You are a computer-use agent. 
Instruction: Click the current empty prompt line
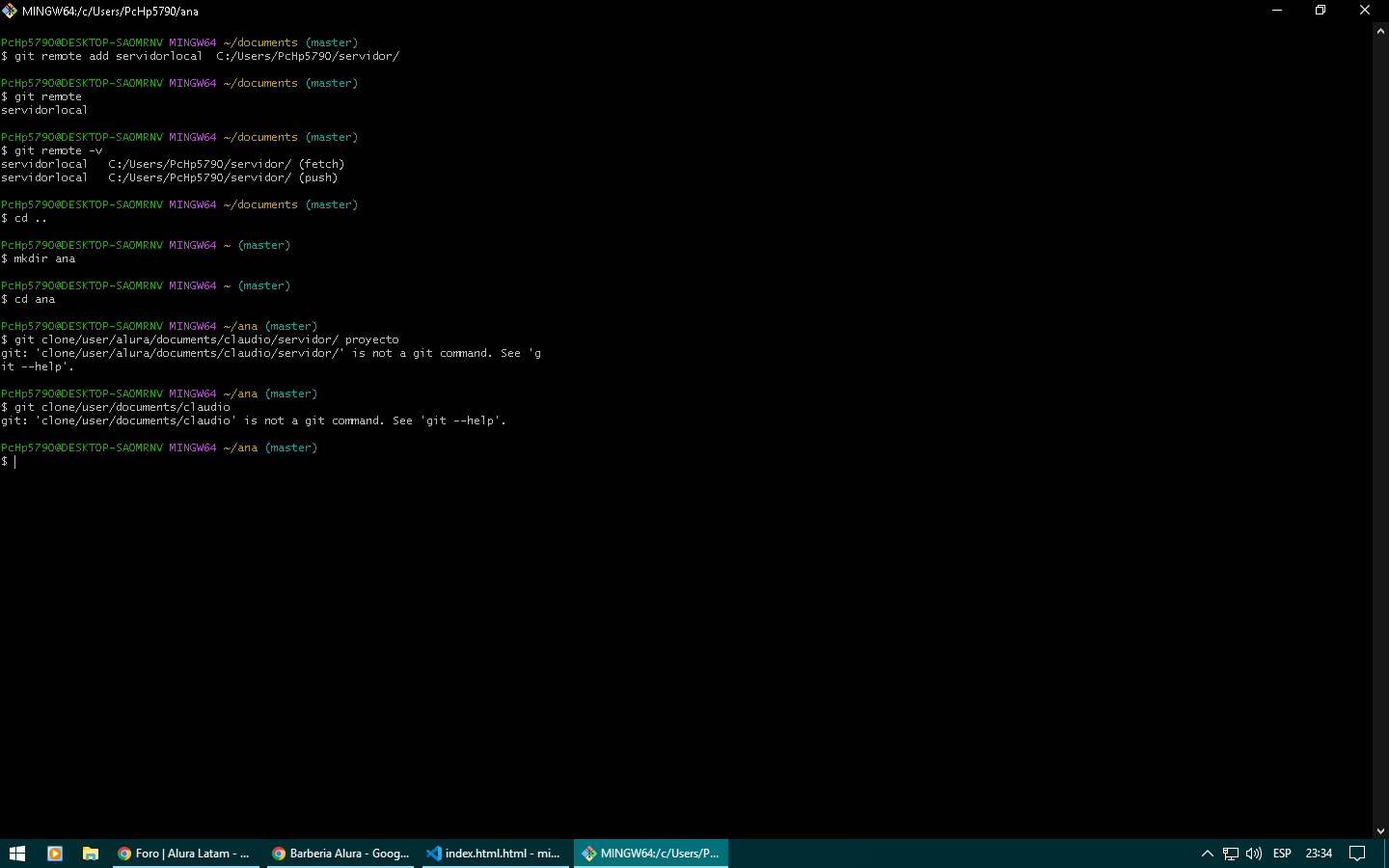pyautogui.click(x=9, y=461)
